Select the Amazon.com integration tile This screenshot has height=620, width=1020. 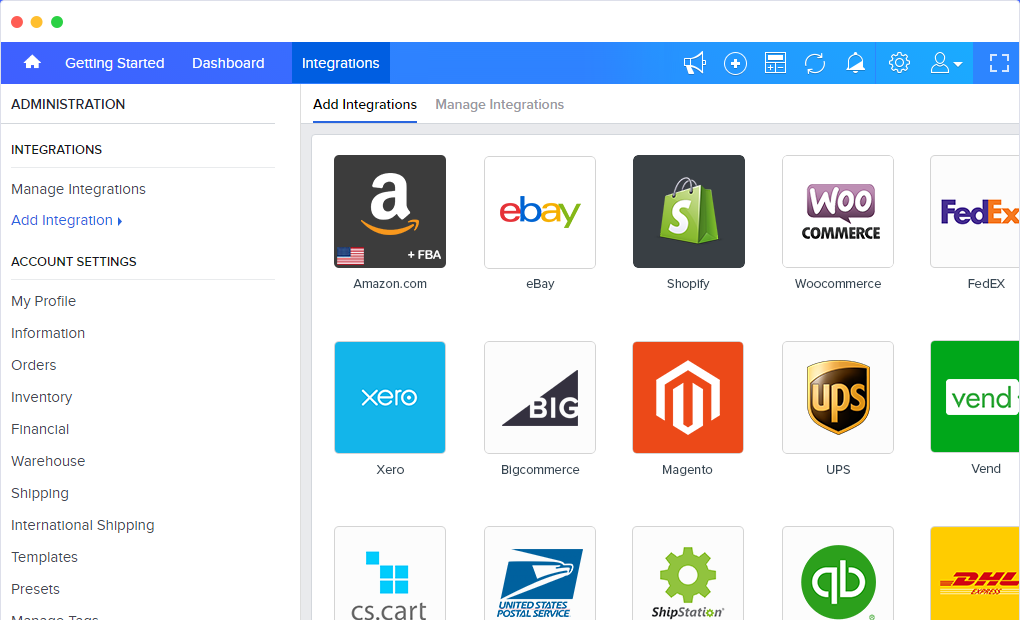tap(390, 211)
